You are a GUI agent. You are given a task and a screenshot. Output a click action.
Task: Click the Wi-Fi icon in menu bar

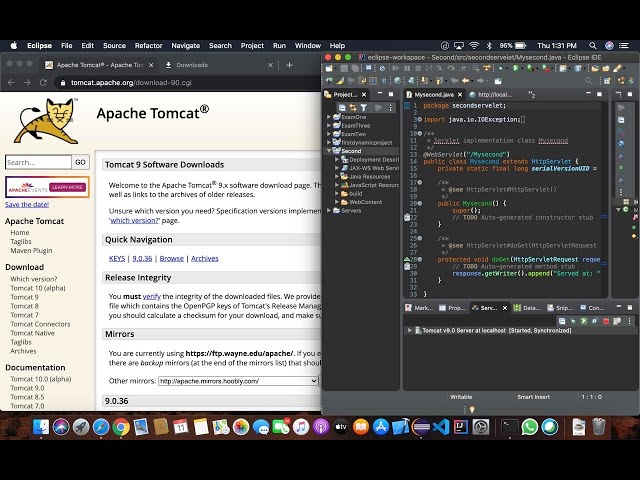pyautogui.click(x=474, y=46)
